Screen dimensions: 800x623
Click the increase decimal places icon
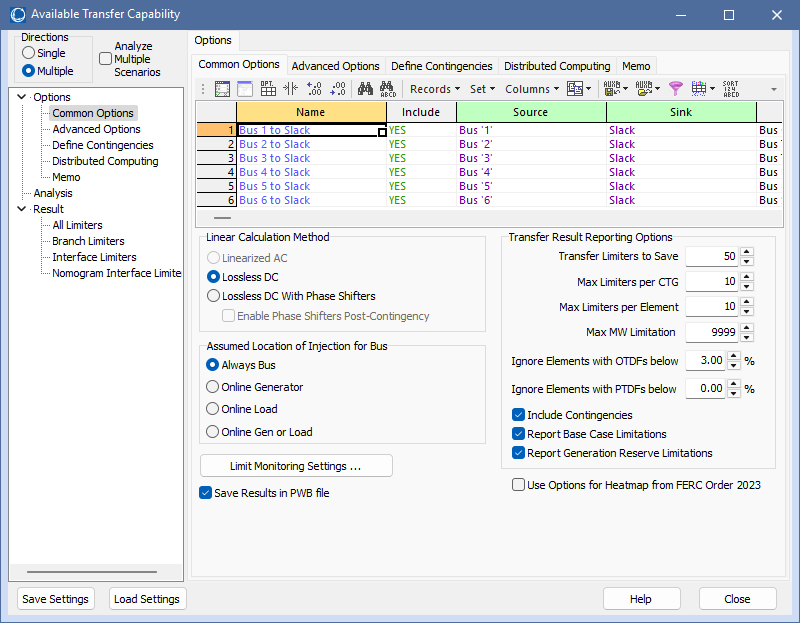pyautogui.click(x=315, y=89)
